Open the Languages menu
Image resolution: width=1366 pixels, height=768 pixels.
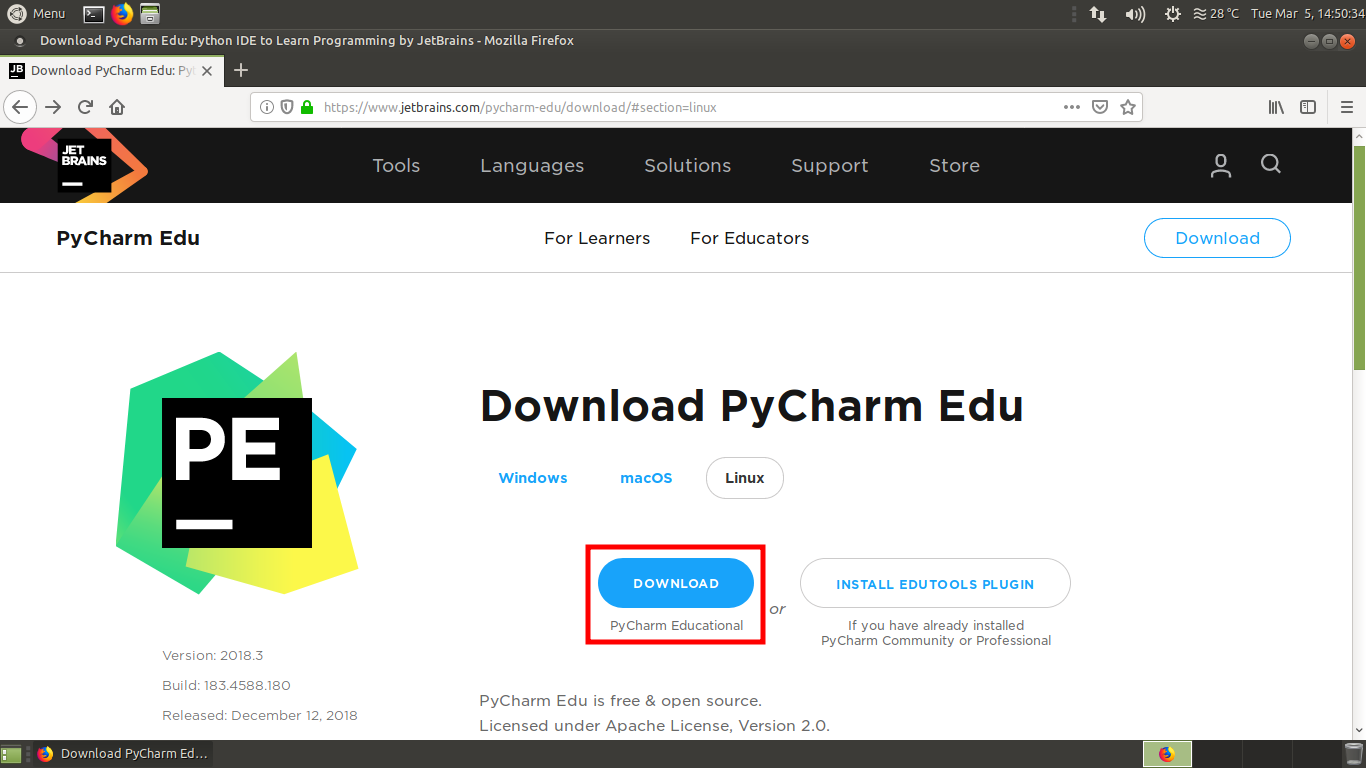click(532, 166)
